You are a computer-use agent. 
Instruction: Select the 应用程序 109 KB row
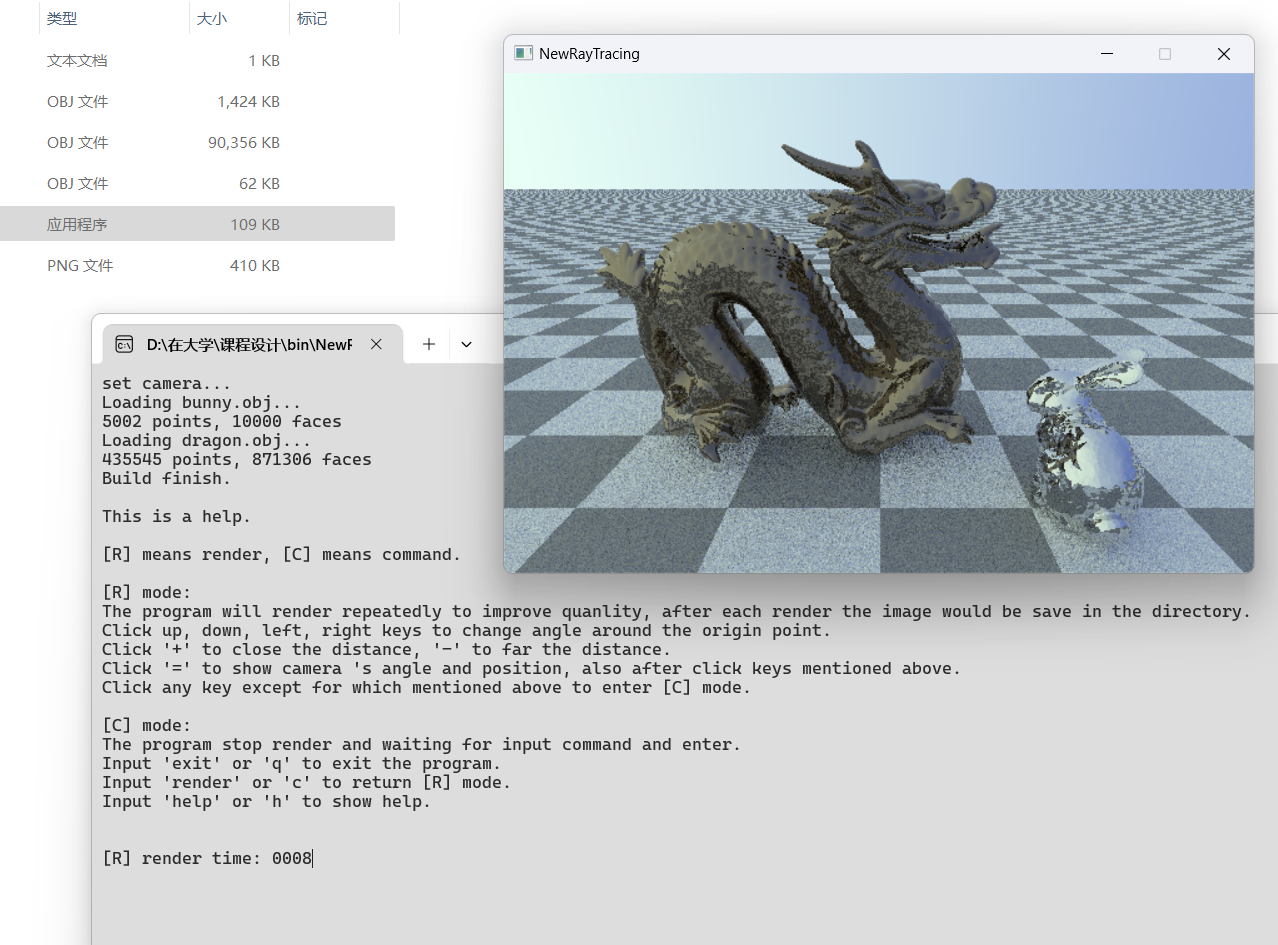click(197, 224)
